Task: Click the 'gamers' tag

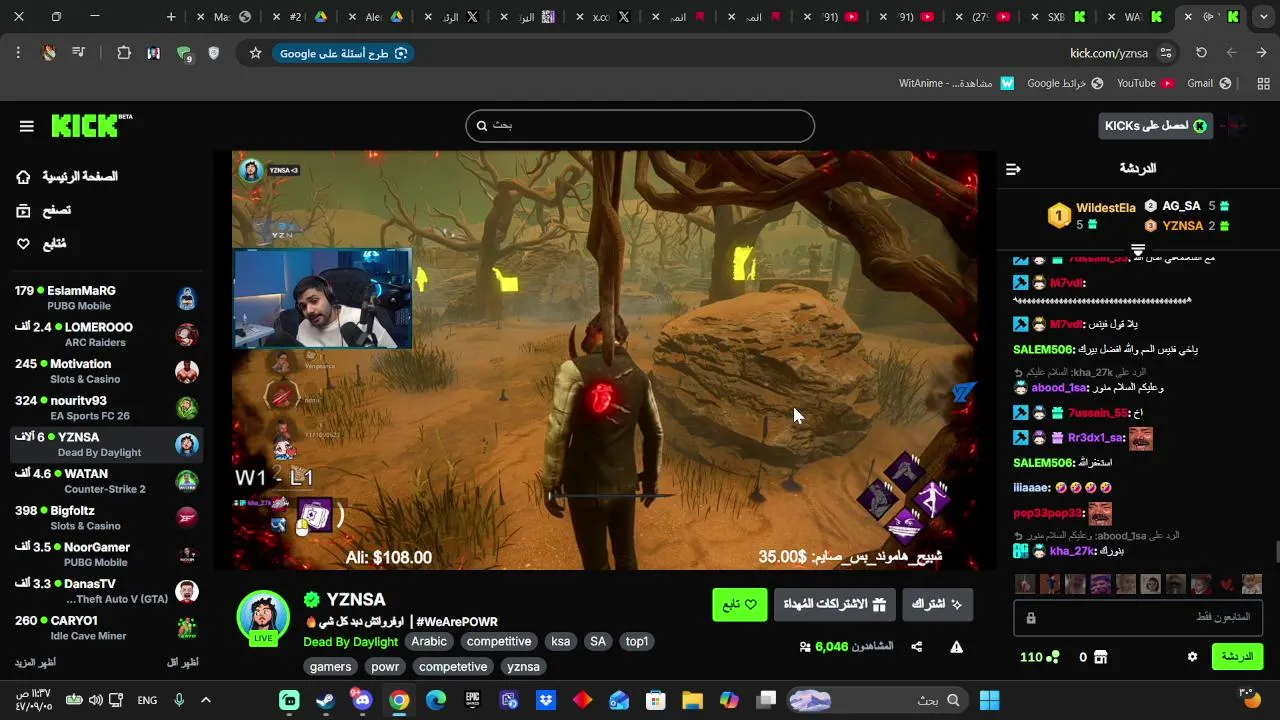Action: 331,667
